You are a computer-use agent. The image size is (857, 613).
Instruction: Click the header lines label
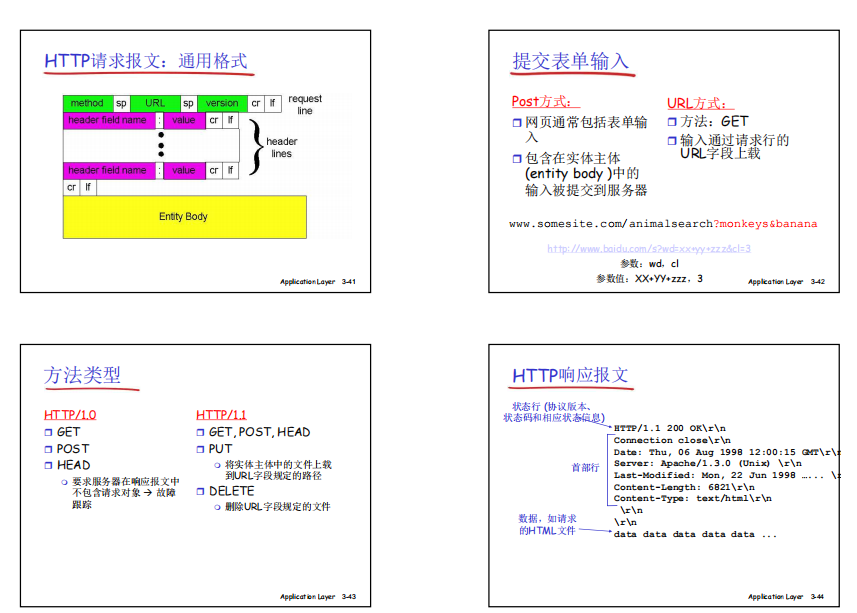281,148
